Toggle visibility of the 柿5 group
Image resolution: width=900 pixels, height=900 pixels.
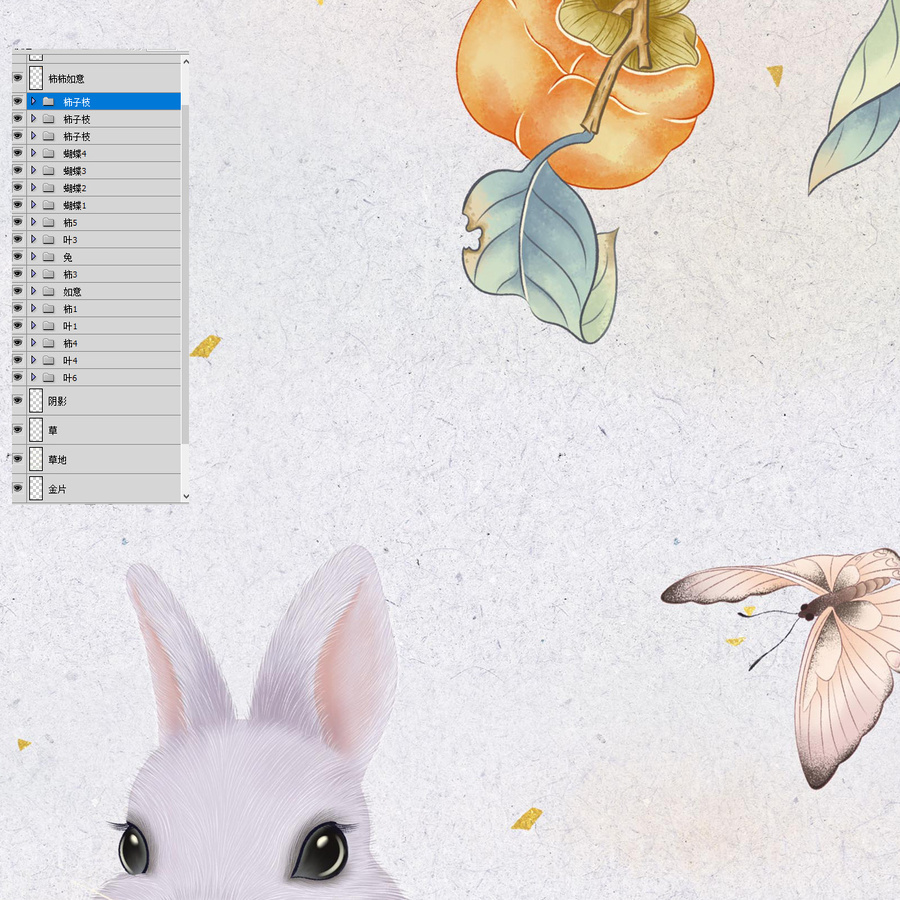pyautogui.click(x=18, y=222)
